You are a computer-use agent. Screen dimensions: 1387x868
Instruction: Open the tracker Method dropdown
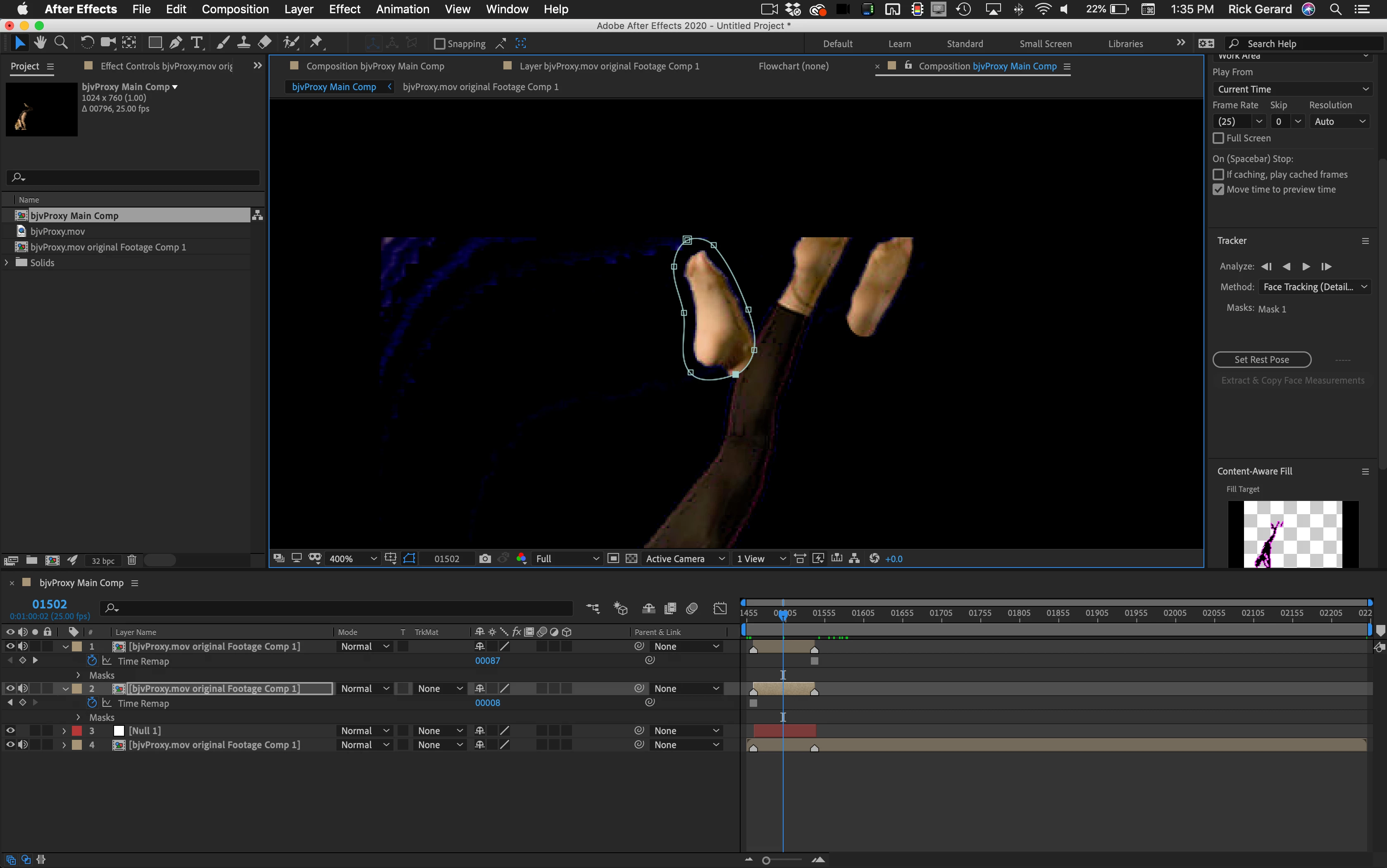pos(1314,287)
